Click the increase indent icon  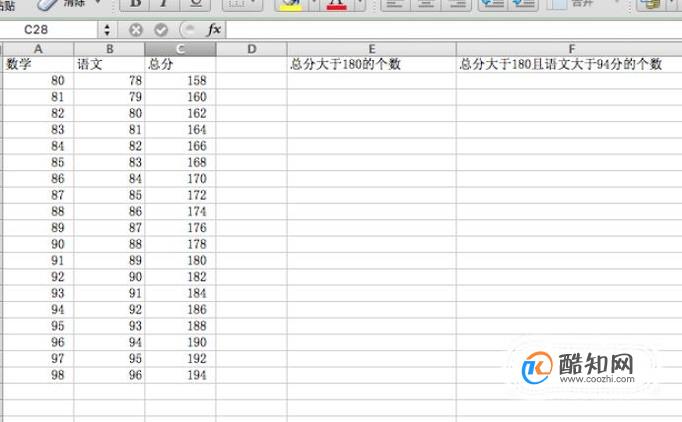[x=523, y=4]
